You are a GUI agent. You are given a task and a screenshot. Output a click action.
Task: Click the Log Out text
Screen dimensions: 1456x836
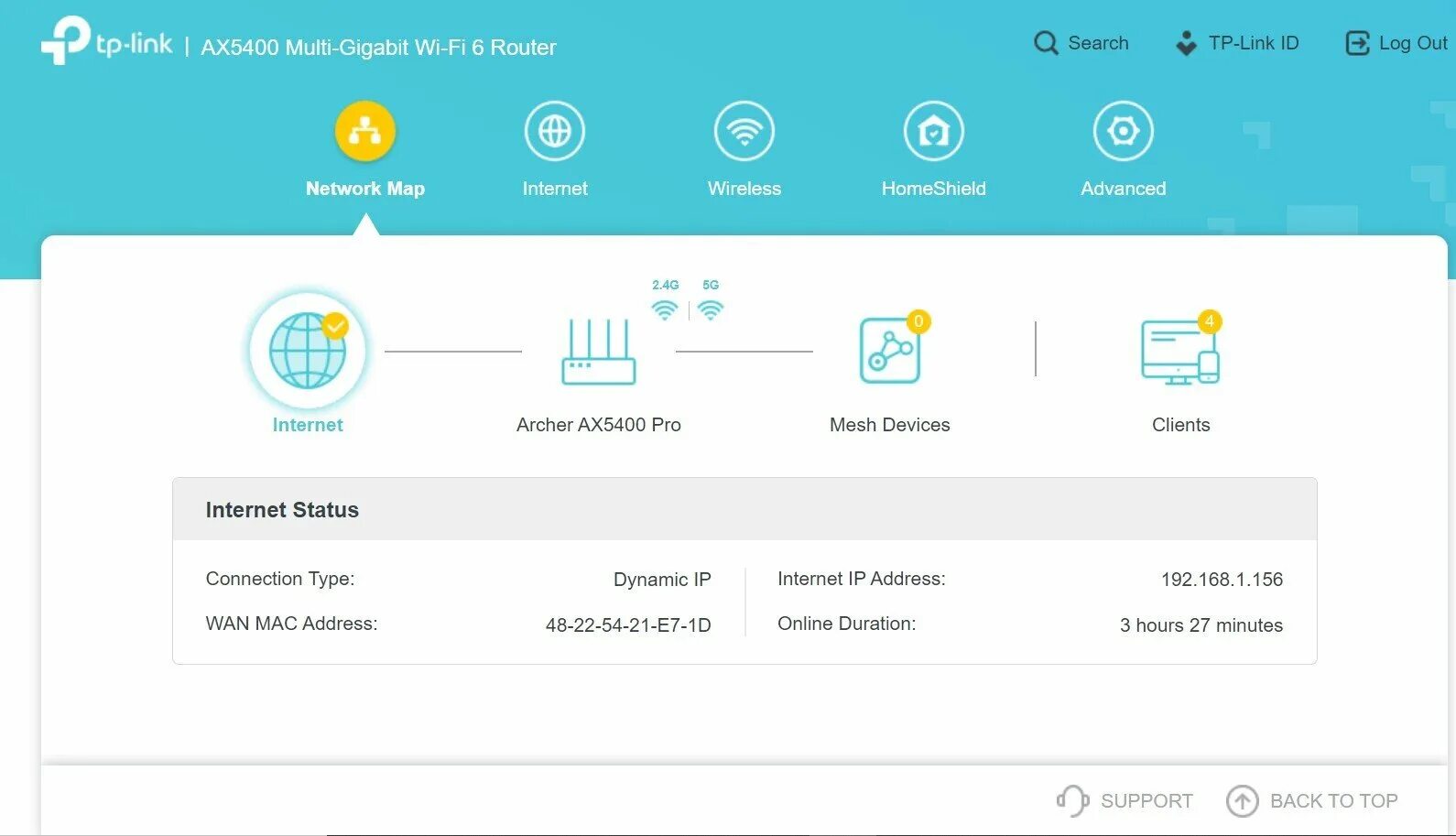pyautogui.click(x=1413, y=43)
